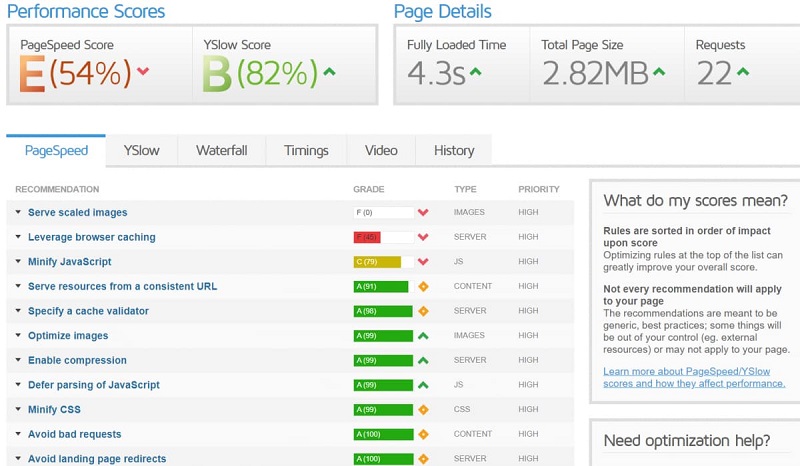
Task: Click the green arrow next to Fully Loaded Time
Action: [476, 71]
